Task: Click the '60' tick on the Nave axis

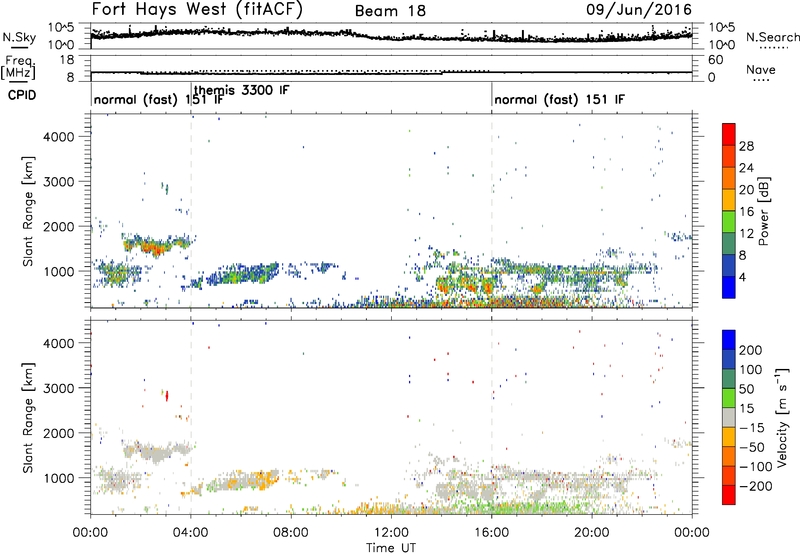Action: tap(716, 60)
